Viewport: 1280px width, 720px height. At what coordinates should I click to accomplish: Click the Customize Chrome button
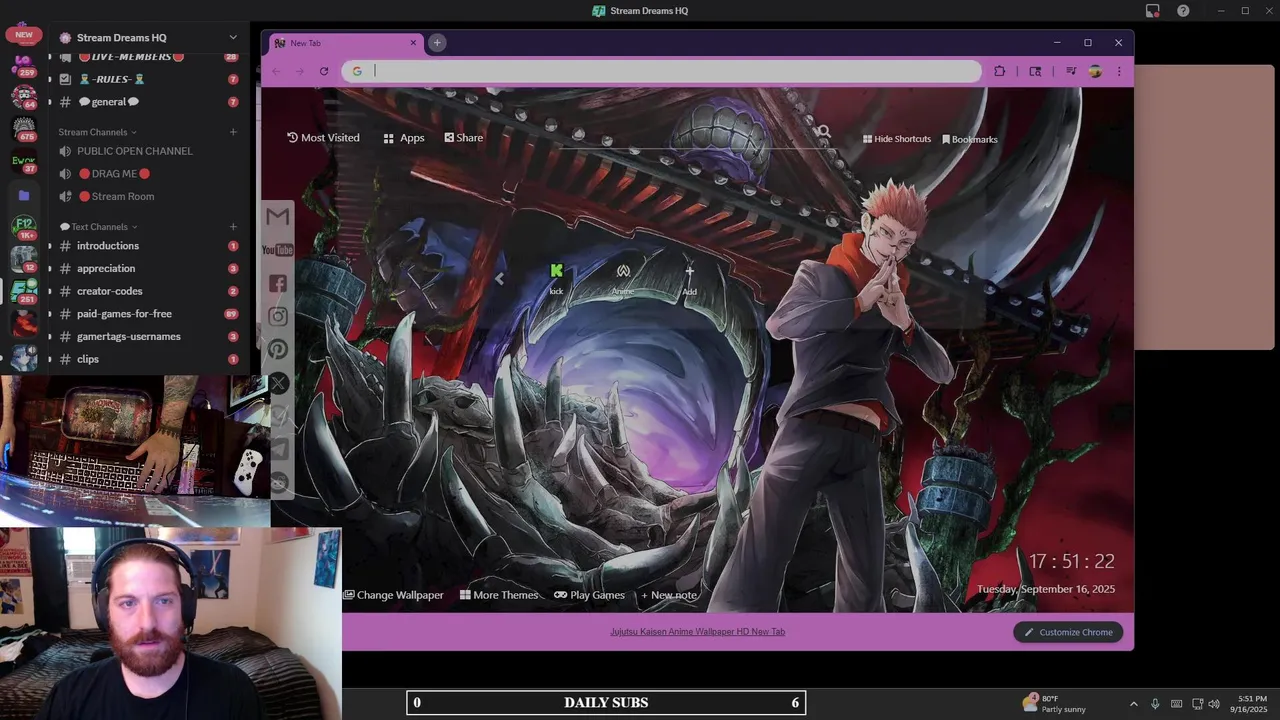[1068, 632]
